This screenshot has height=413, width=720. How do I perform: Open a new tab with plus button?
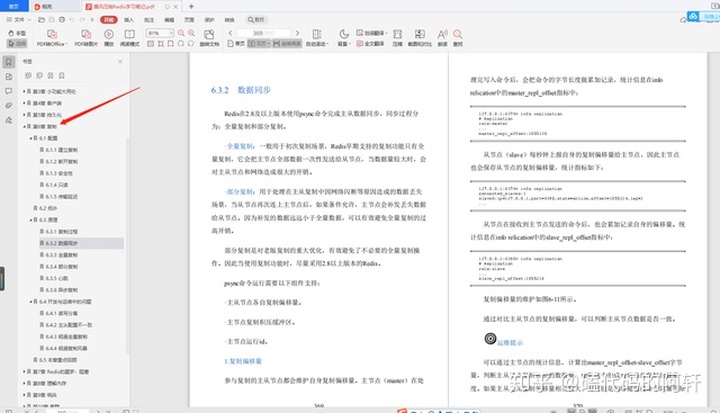(x=191, y=6)
